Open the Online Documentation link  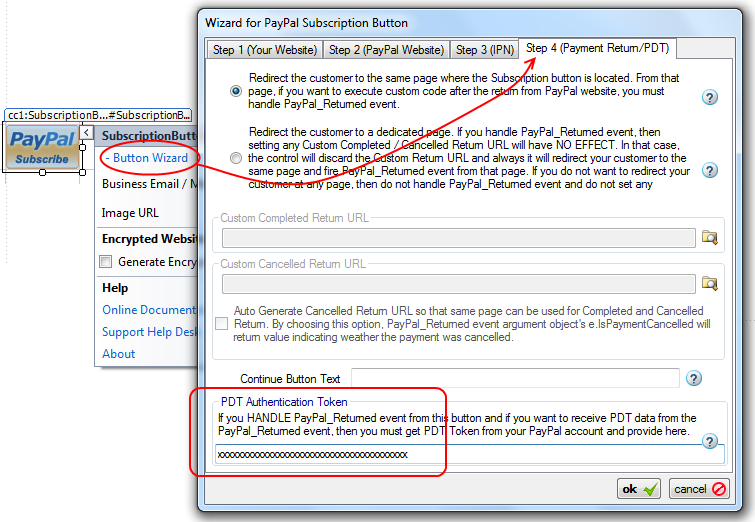click(150, 310)
